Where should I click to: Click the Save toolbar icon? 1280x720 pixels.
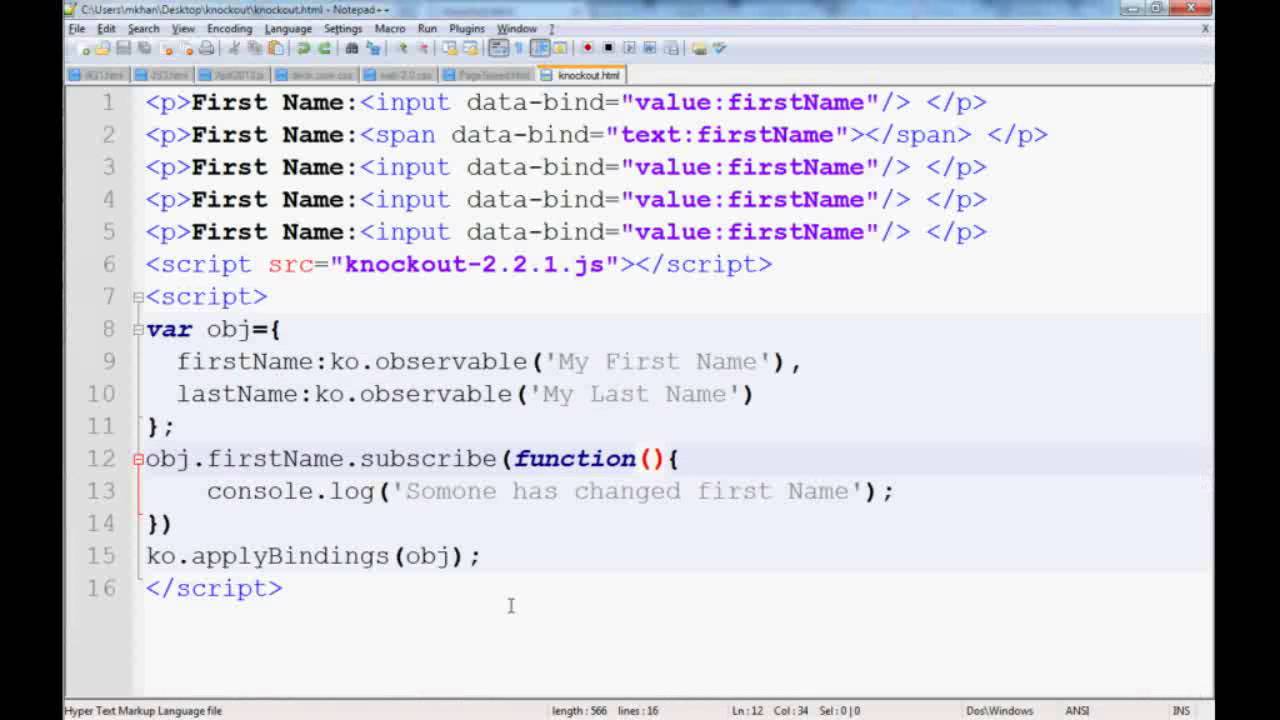coord(123,48)
